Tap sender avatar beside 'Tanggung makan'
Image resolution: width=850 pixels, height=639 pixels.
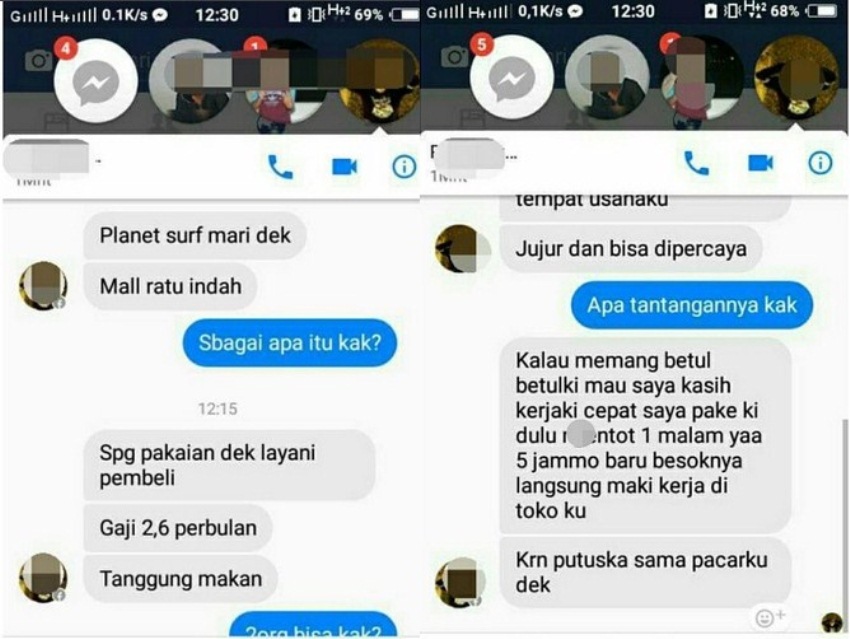pos(43,578)
